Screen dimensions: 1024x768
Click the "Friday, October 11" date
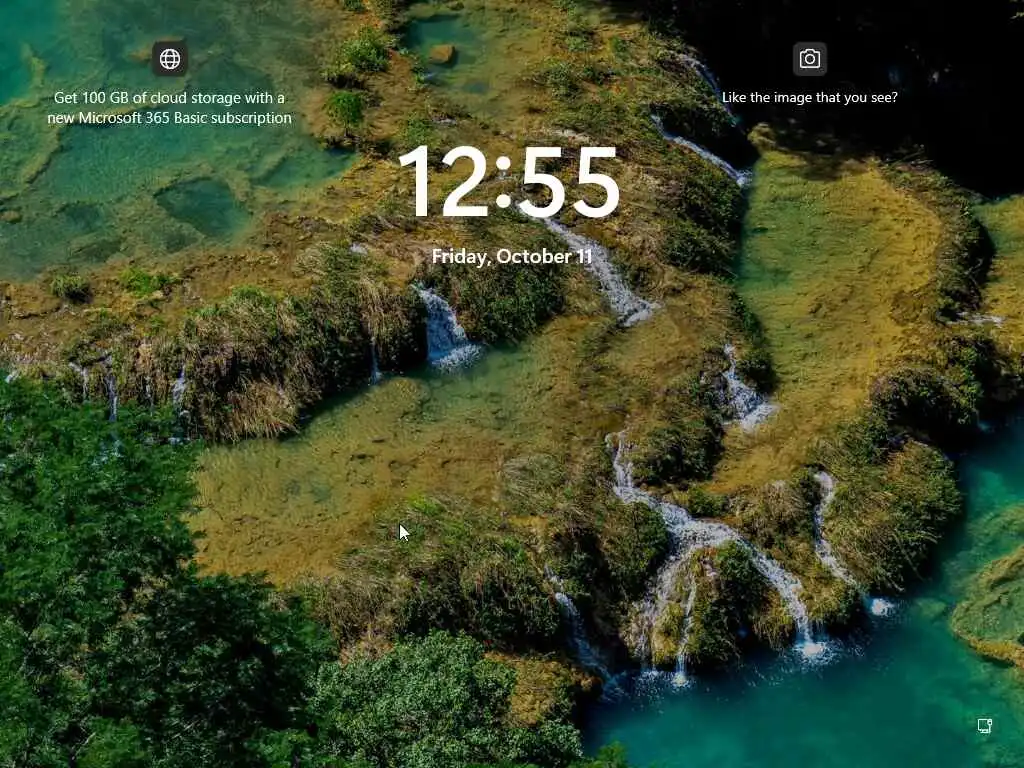[x=512, y=257]
